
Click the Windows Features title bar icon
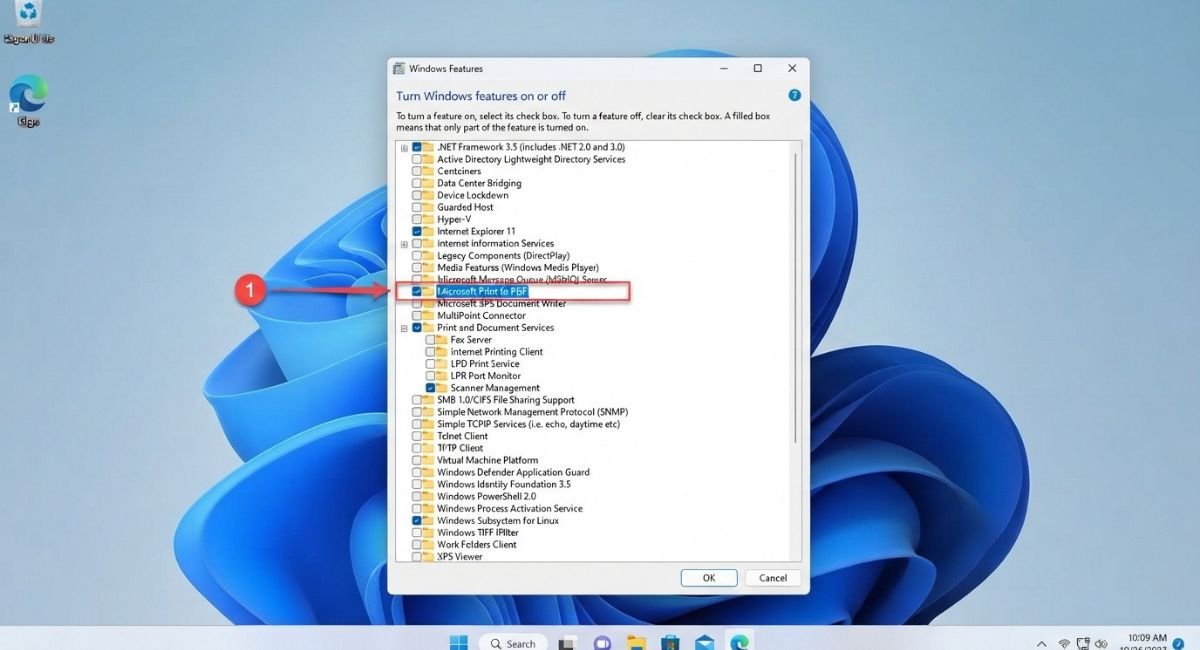point(399,69)
